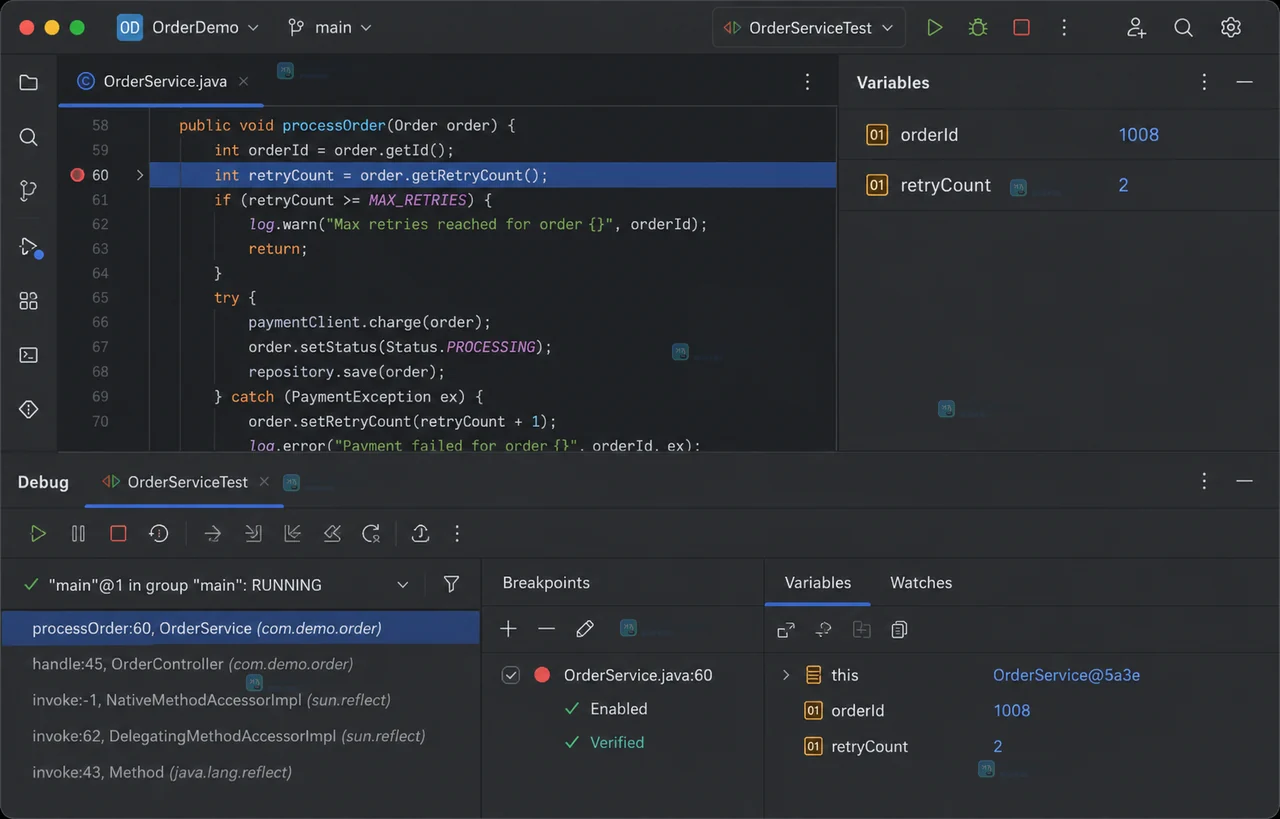Viewport: 1280px width, 819px height.
Task: Select the invoke:-1, NativeMethodAccessorImpl frame
Action: coord(240,700)
